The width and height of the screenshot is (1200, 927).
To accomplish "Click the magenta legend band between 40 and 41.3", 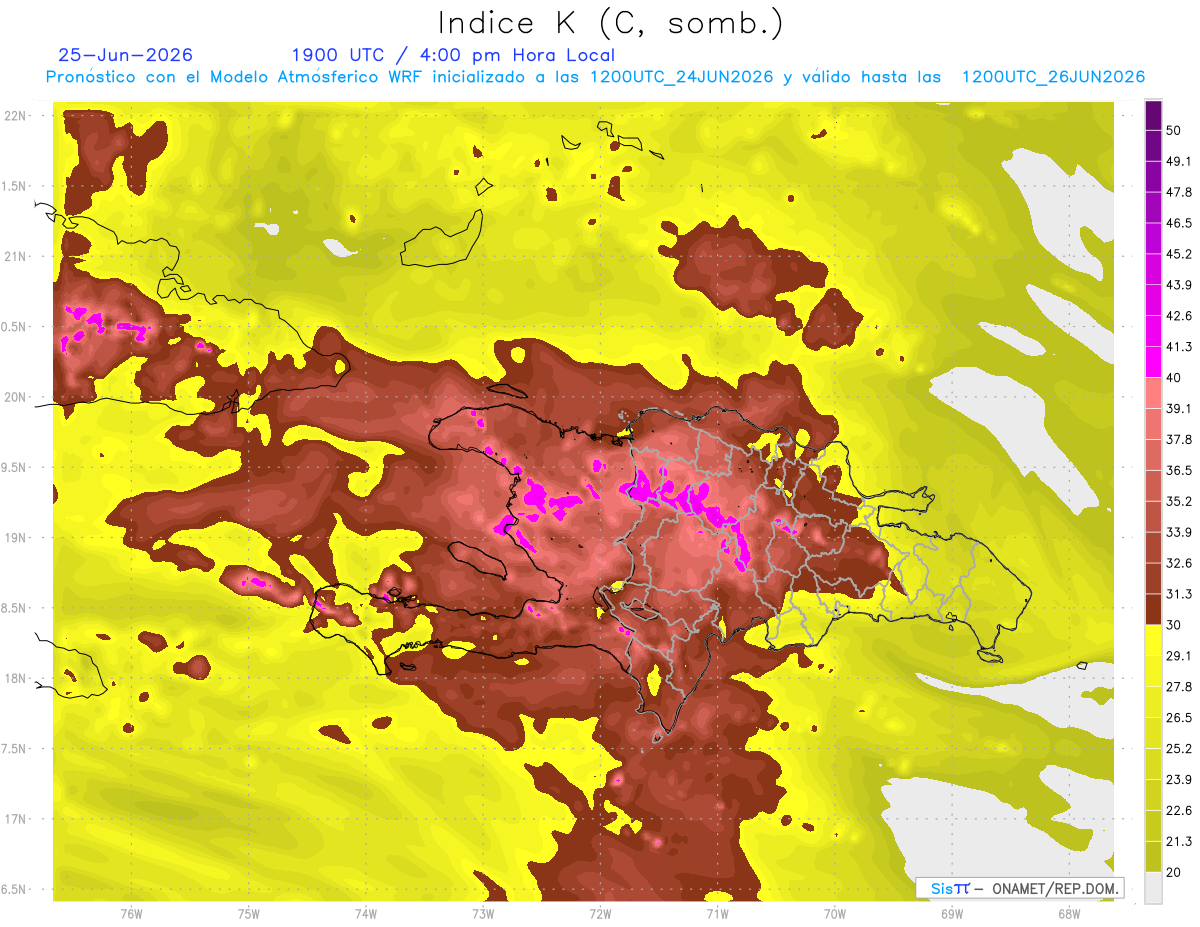I will pos(1153,362).
